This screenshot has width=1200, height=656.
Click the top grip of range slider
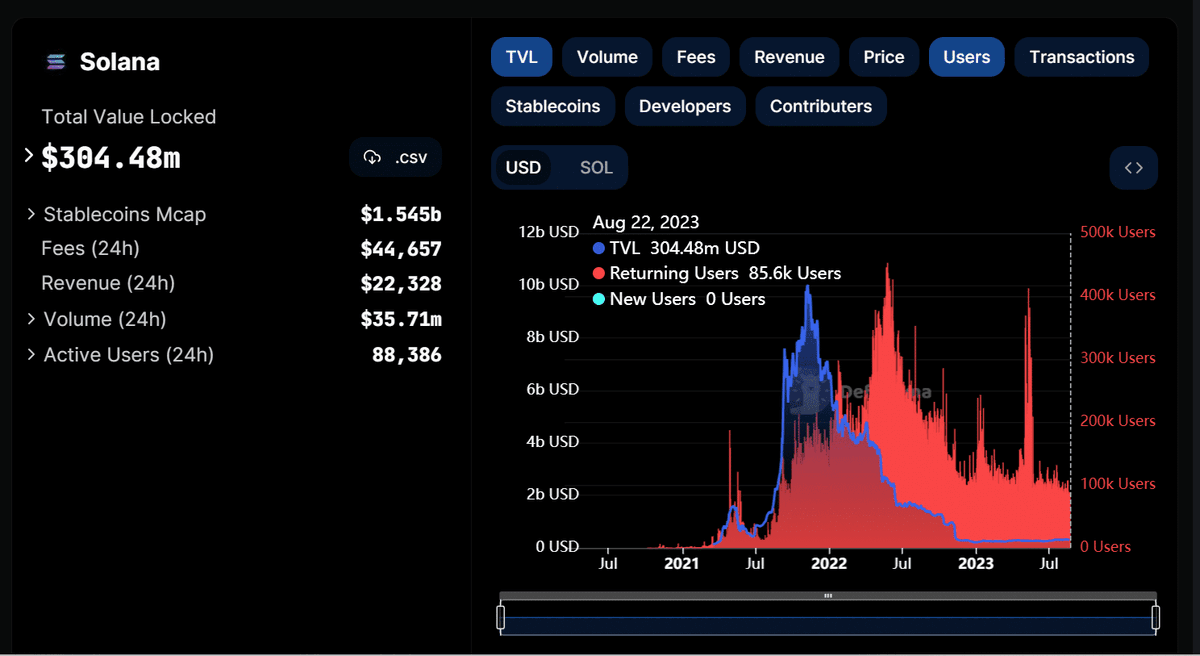(x=828, y=595)
